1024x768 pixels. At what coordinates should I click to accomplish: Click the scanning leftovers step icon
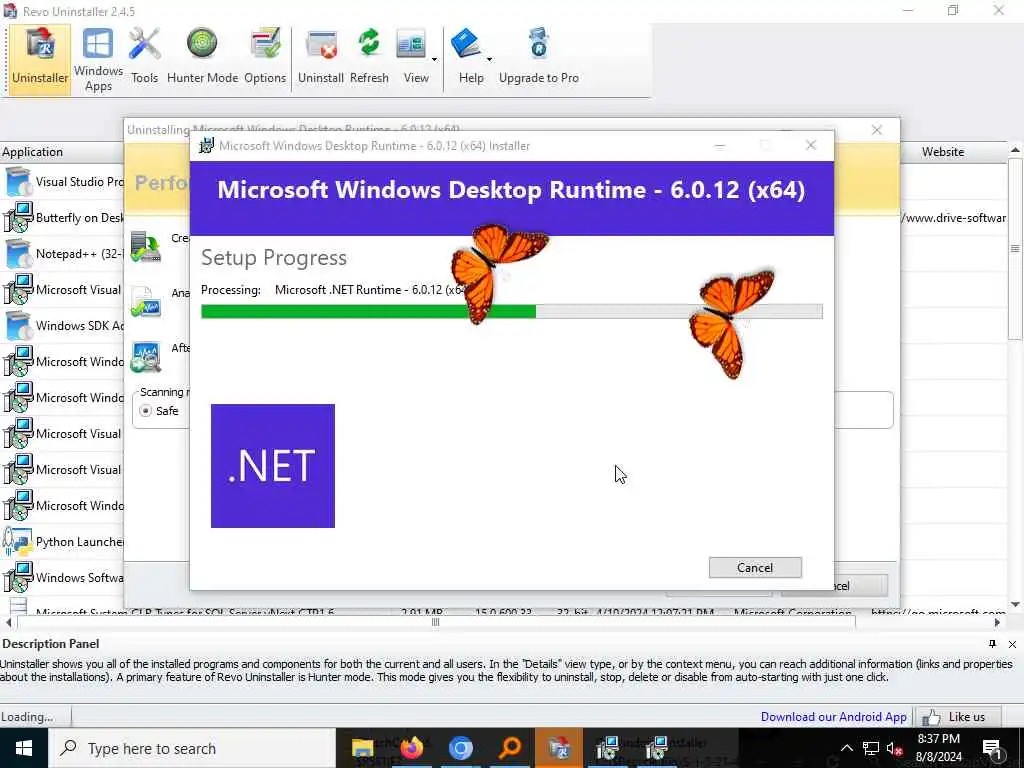(145, 357)
